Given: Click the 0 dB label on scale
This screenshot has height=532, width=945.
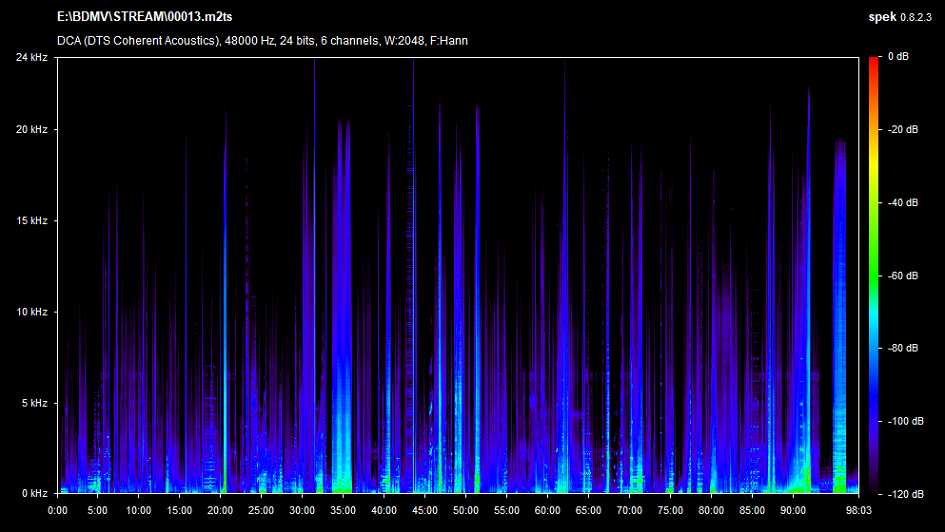Looking at the screenshot, I should 901,58.
